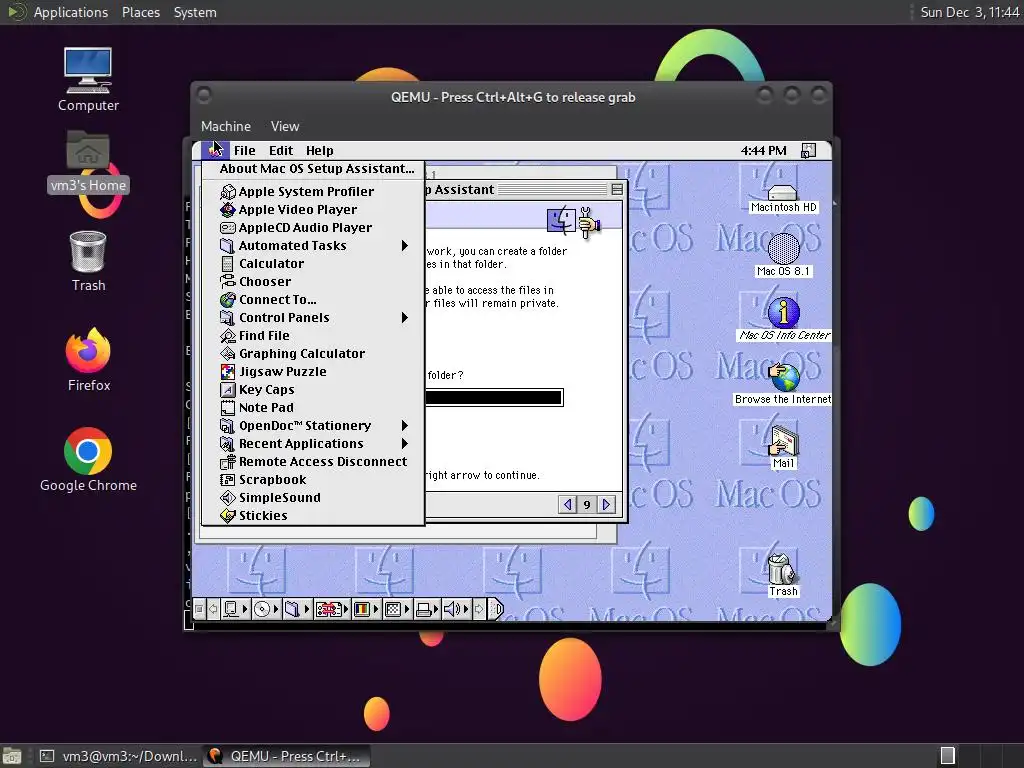Open the QEMU View menu

[x=285, y=126]
